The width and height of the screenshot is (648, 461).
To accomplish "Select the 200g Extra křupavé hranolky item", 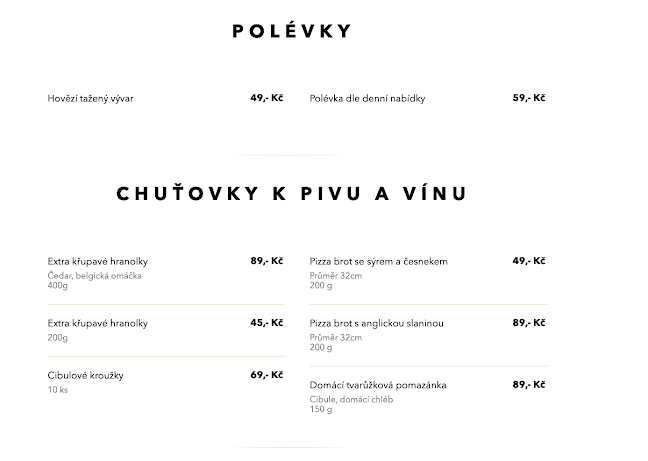I will pyautogui.click(x=98, y=323).
